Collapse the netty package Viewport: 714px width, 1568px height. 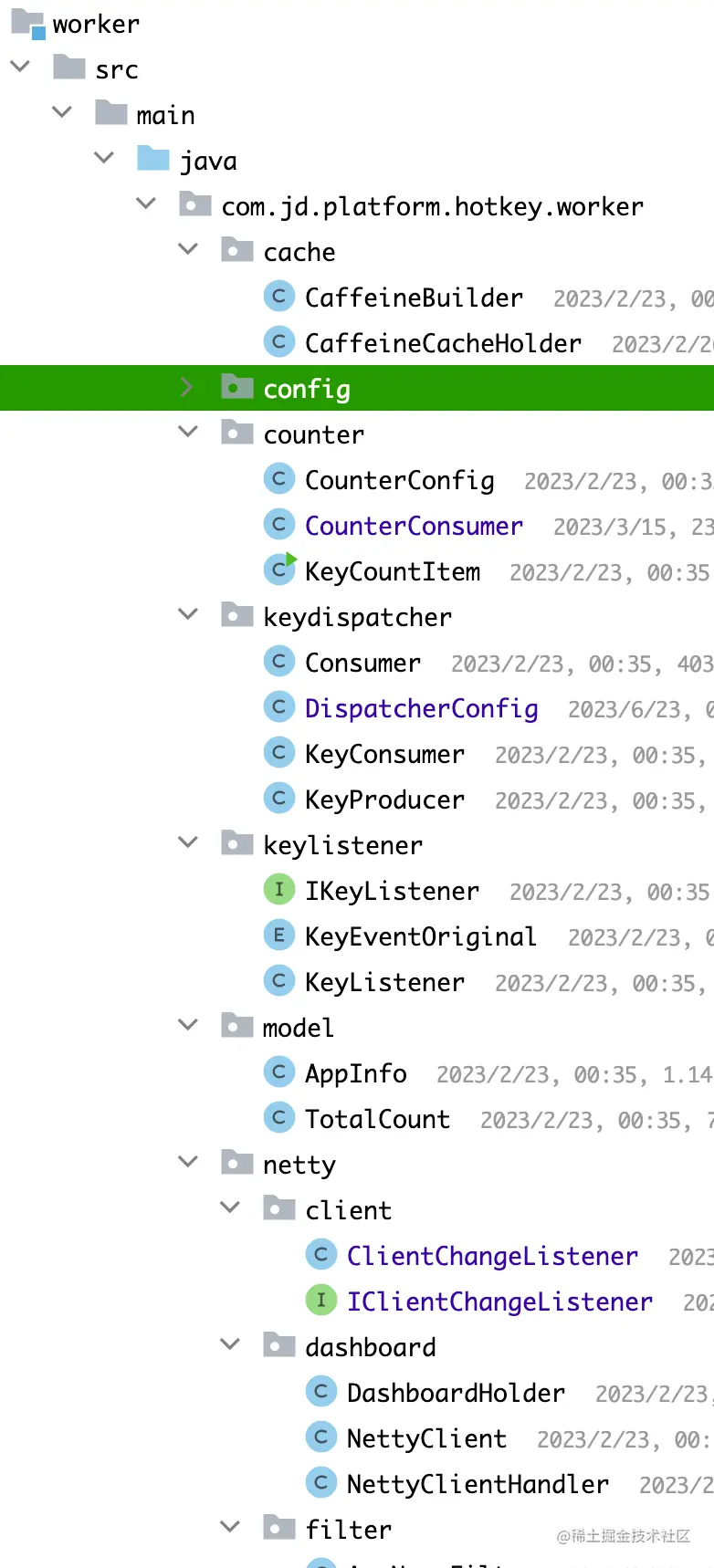[187, 1162]
